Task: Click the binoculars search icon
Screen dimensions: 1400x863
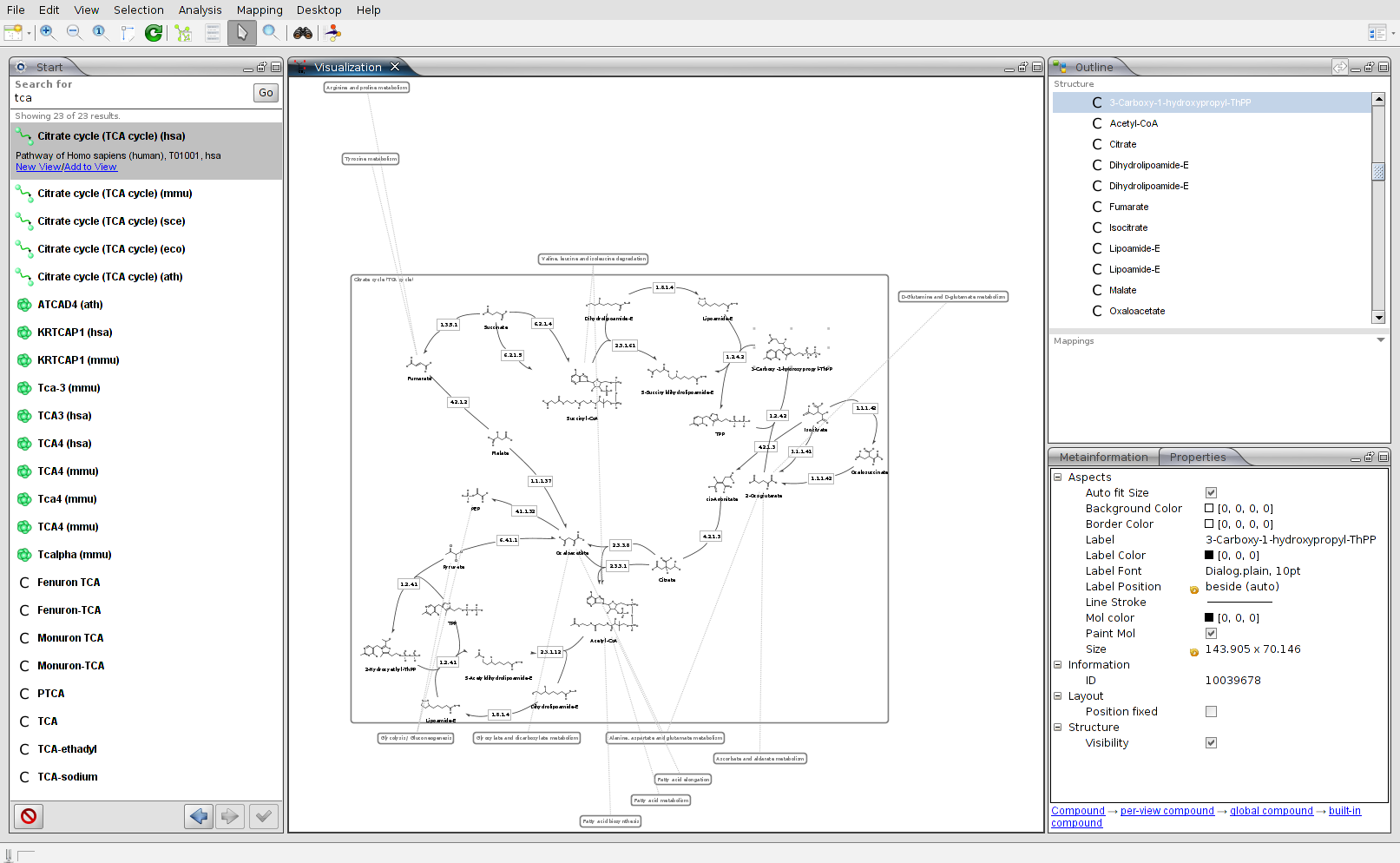Action: click(302, 33)
